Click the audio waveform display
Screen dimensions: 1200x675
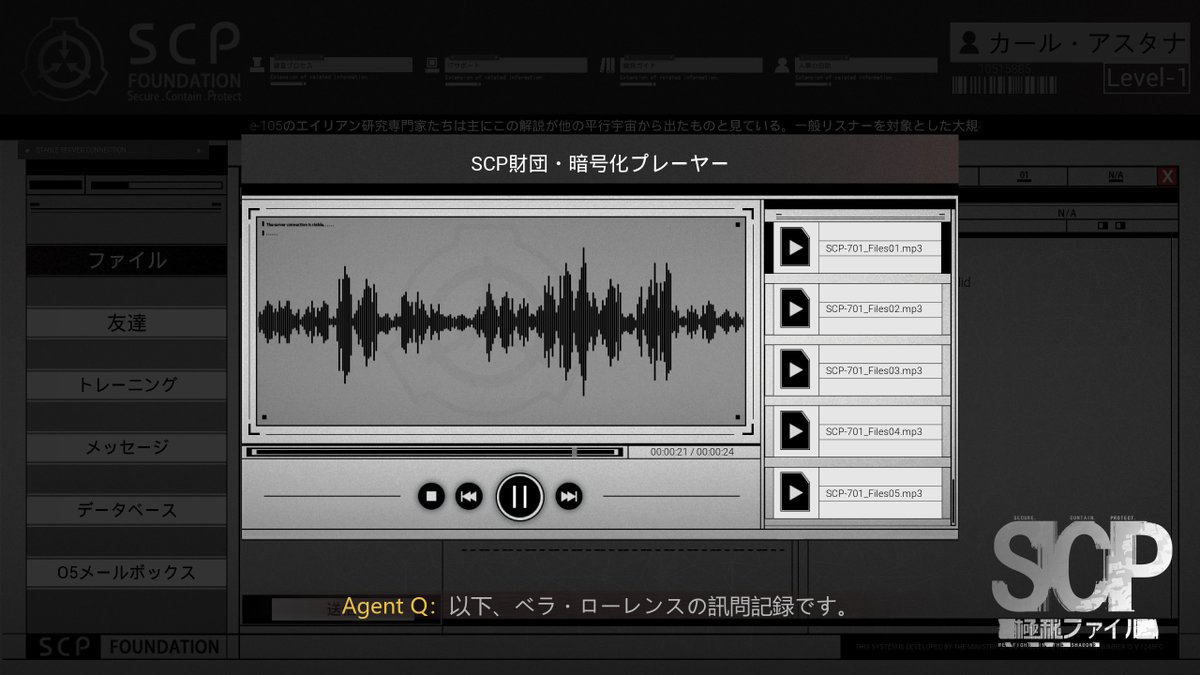pos(501,319)
